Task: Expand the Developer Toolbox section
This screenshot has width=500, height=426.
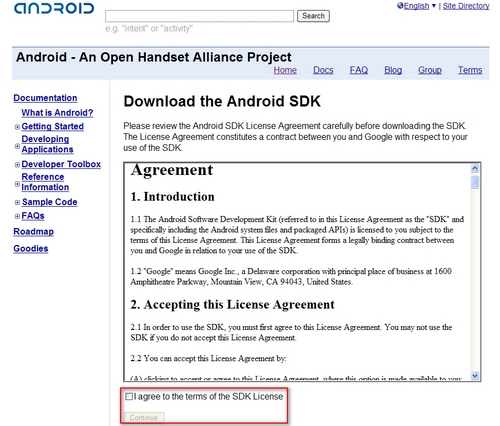Action: pyautogui.click(x=17, y=165)
